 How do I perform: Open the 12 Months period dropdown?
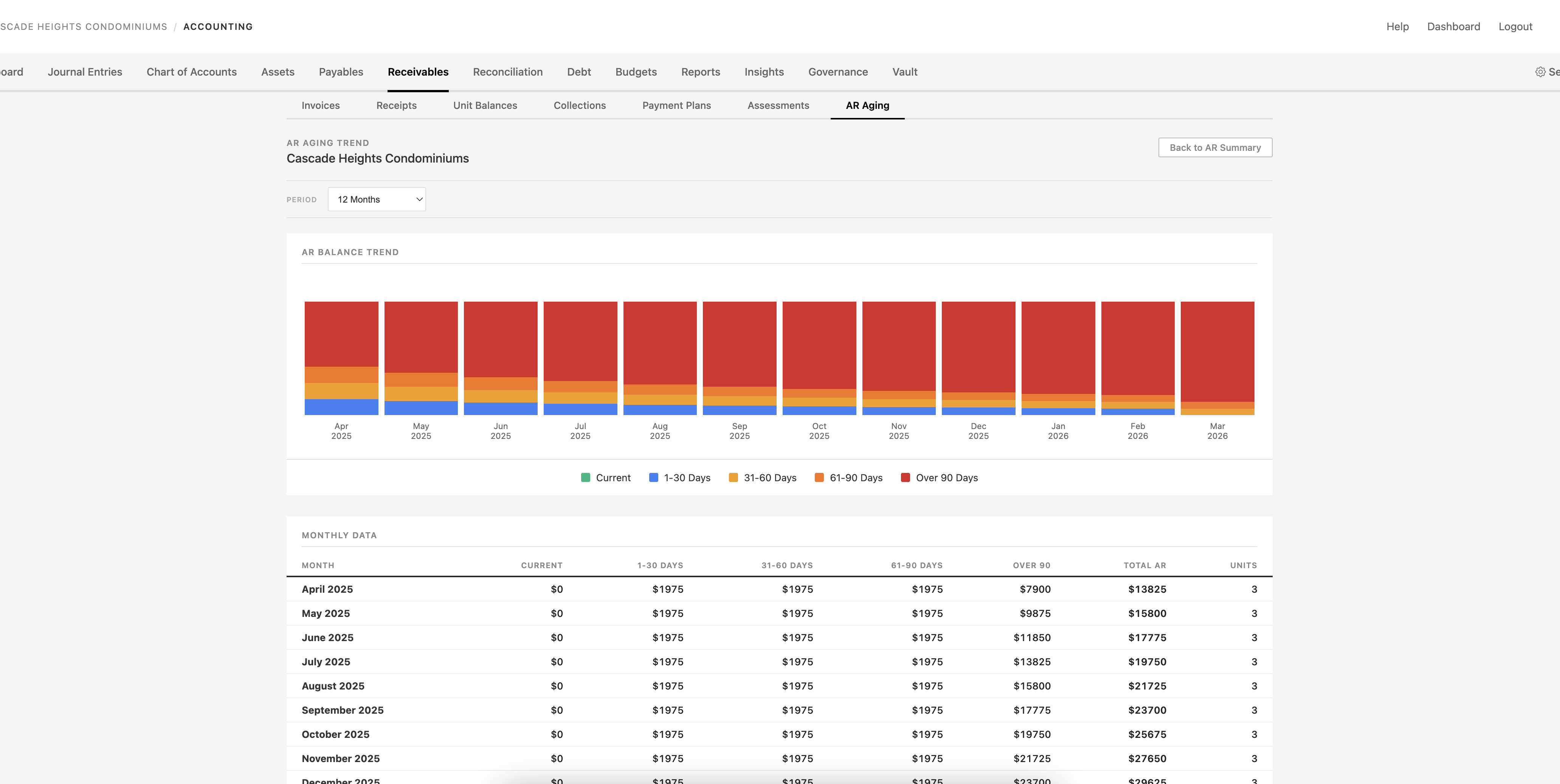tap(377, 199)
